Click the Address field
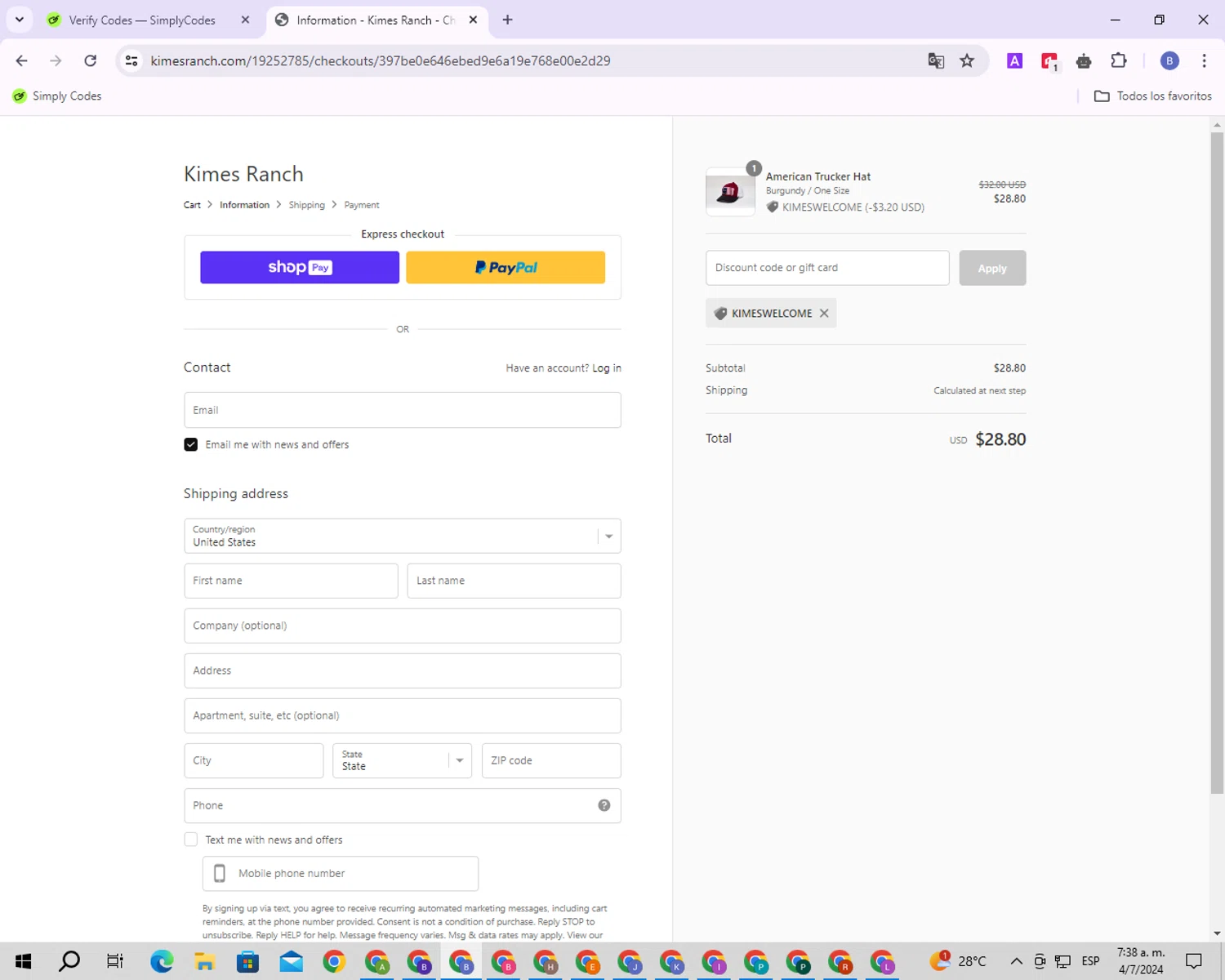Screen dimensions: 1225x980 pyautogui.click(x=403, y=670)
